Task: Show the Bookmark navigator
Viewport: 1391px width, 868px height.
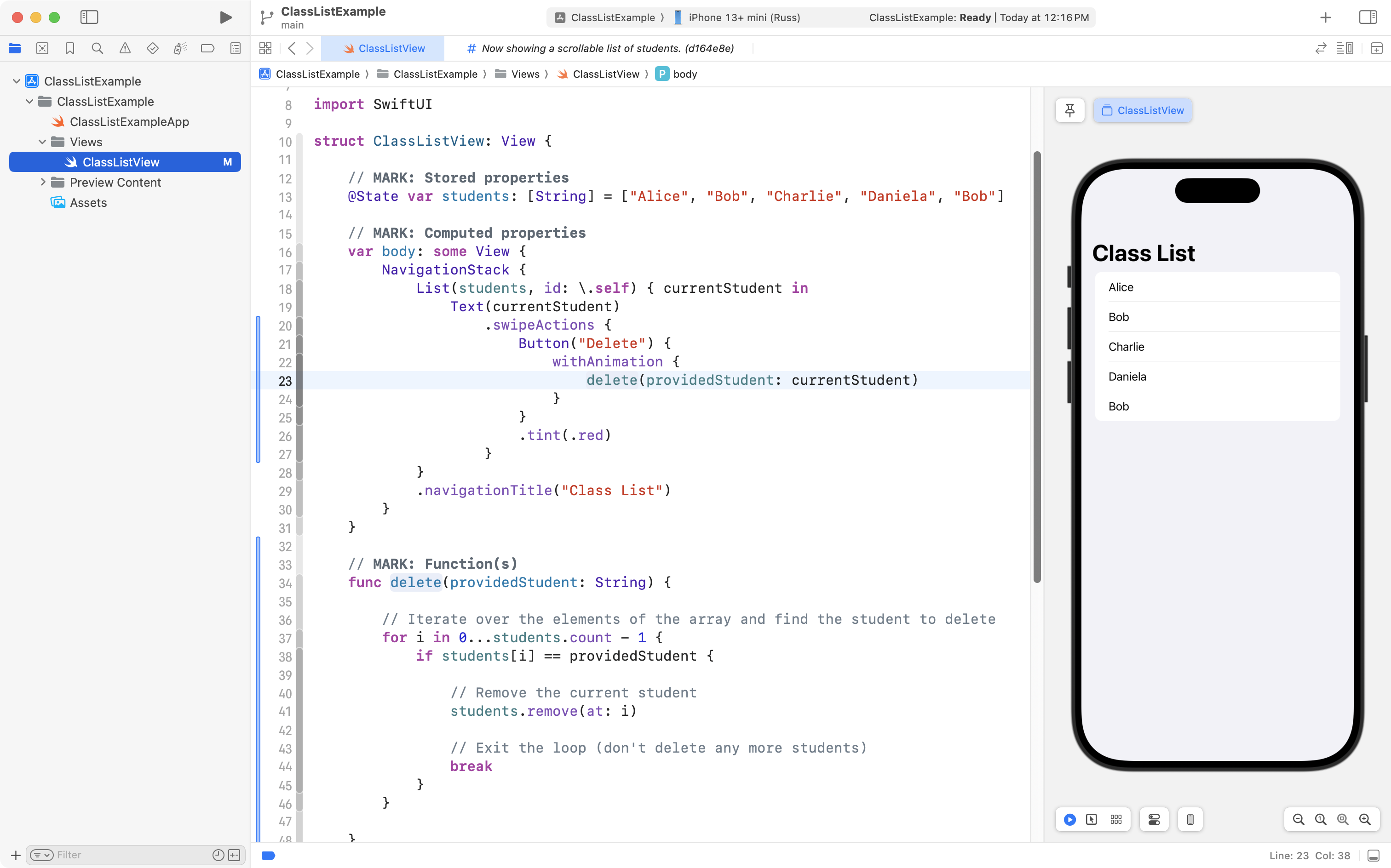Action: click(69, 49)
